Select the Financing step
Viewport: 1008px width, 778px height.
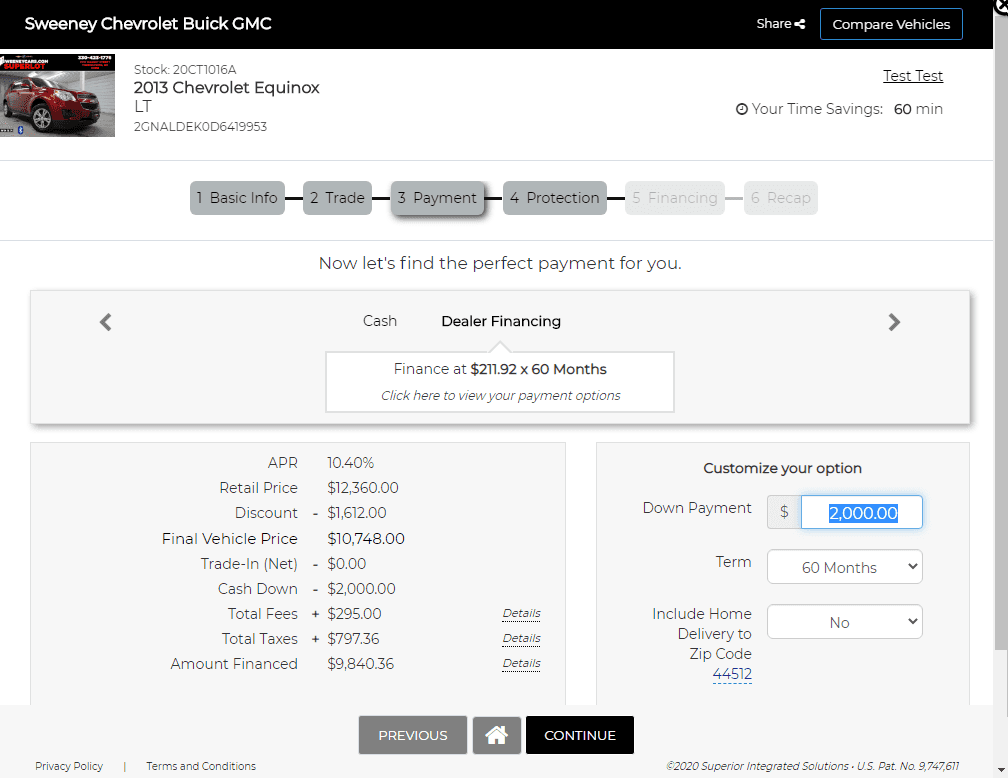(675, 198)
